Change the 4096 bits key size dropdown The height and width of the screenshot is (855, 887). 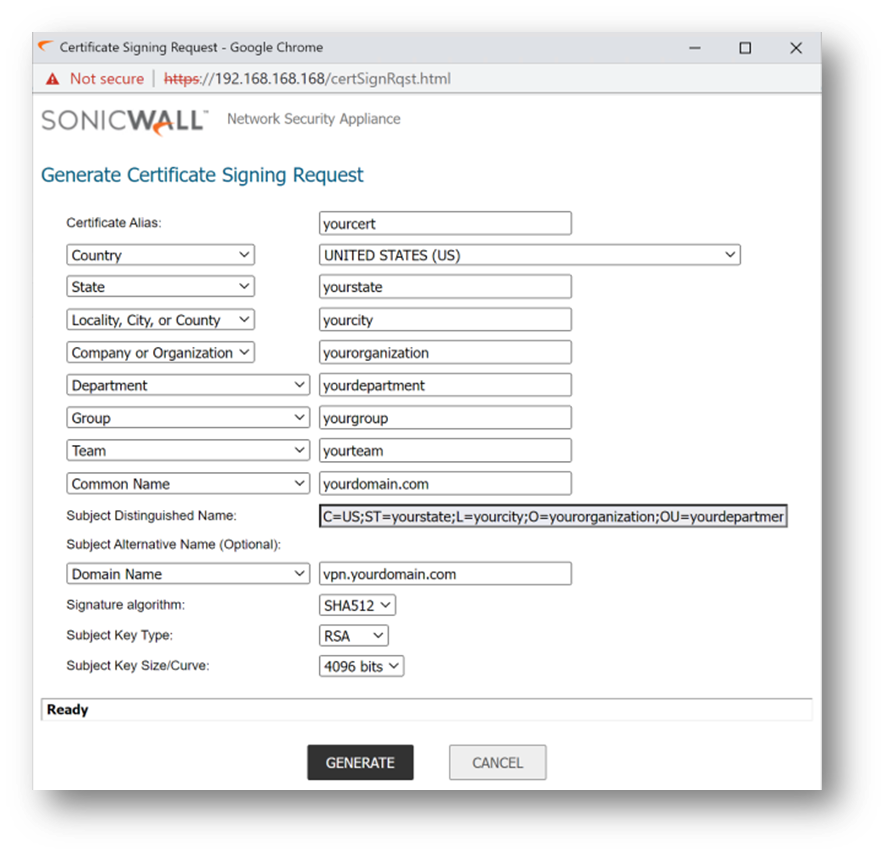pos(361,666)
